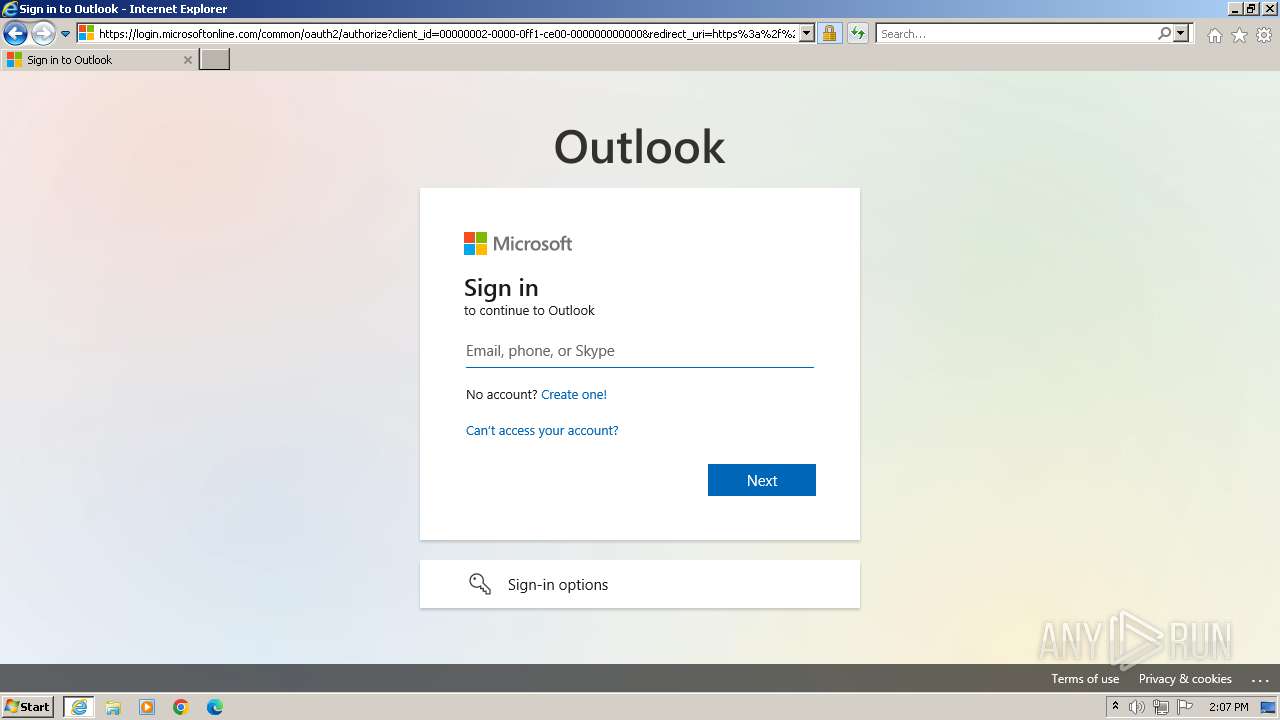Click Internet Explorer taskbar icon
Viewport: 1280px width, 720px height.
point(79,707)
